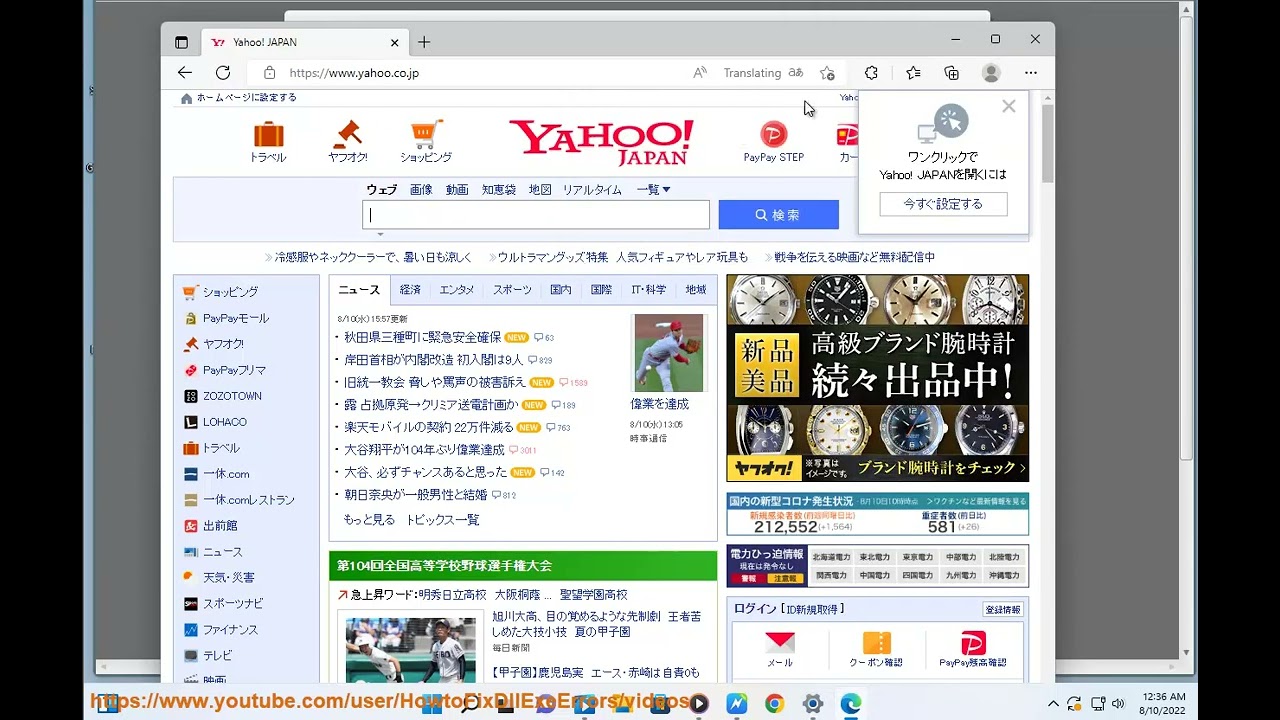
Task: Switch to the IT・科学 news tab
Action: click(648, 290)
